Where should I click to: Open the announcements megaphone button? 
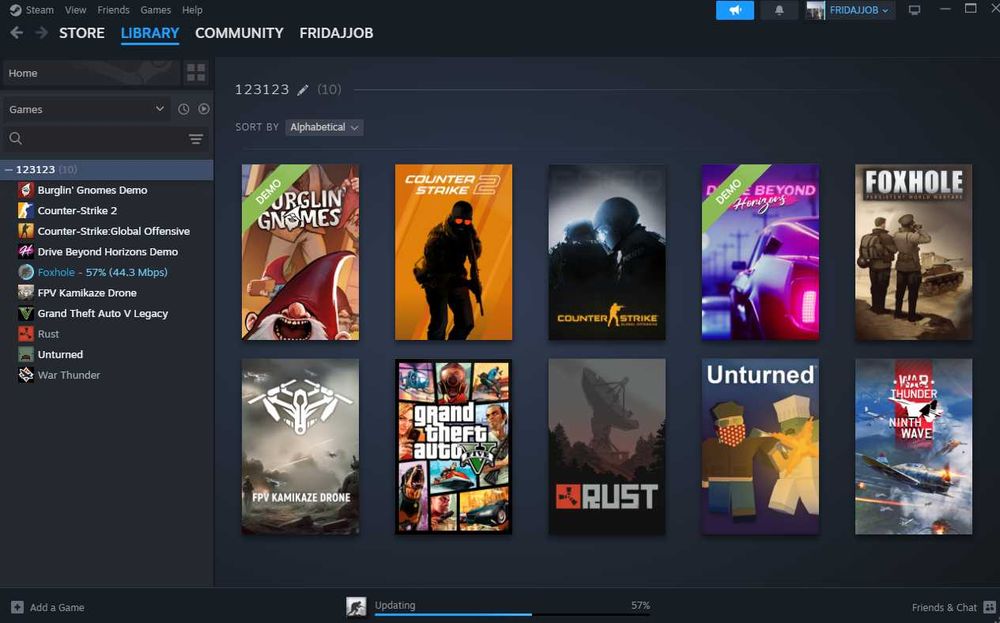735,10
